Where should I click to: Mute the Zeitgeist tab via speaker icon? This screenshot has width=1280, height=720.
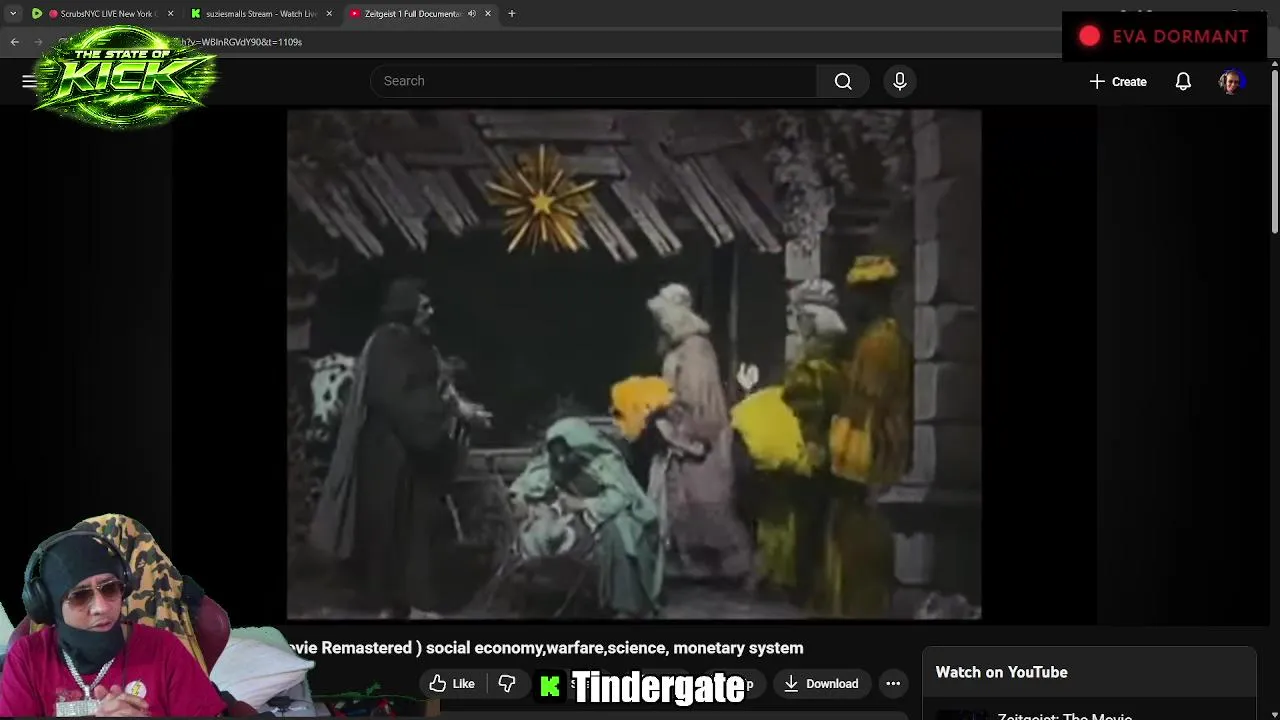click(472, 14)
